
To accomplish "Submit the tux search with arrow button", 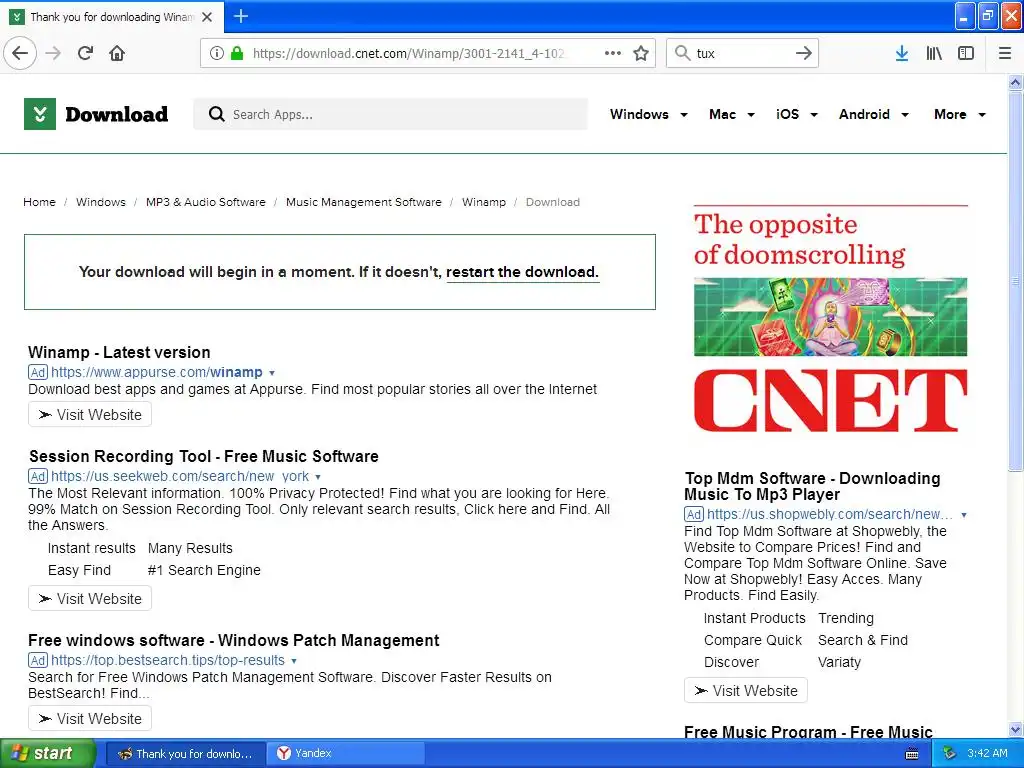I will [804, 53].
